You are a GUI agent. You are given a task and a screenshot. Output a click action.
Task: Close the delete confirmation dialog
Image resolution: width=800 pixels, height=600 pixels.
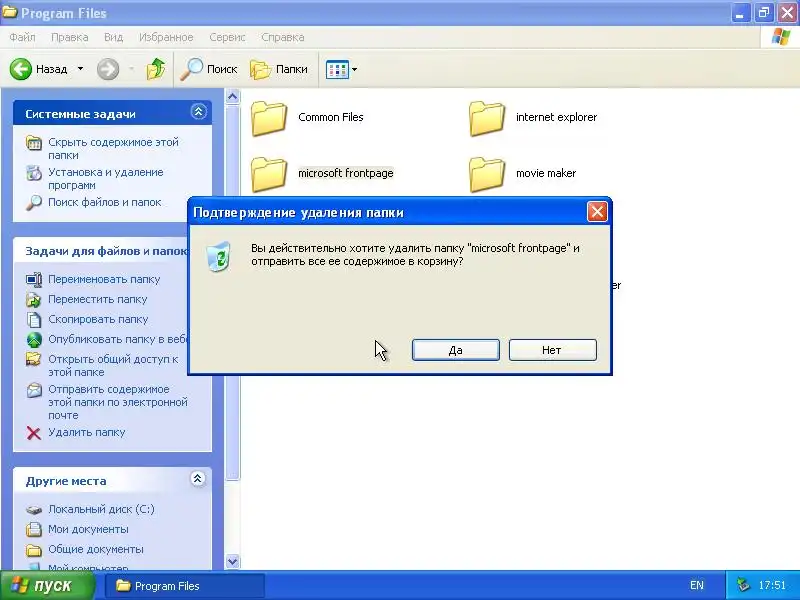(597, 212)
